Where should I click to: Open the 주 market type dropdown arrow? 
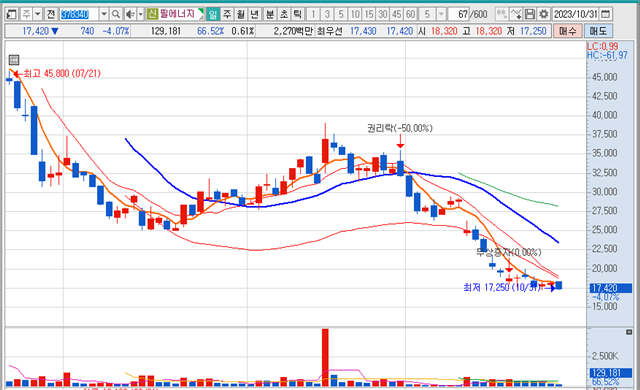[x=38, y=15]
